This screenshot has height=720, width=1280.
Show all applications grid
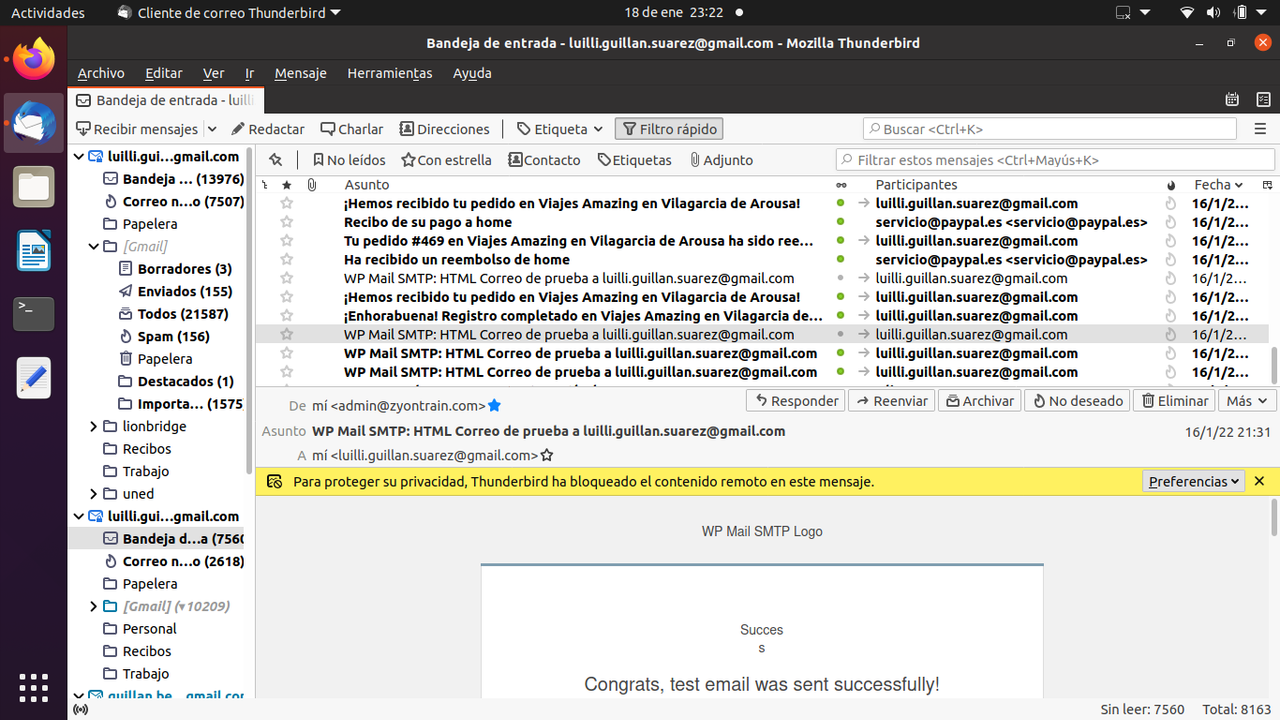pos(34,688)
